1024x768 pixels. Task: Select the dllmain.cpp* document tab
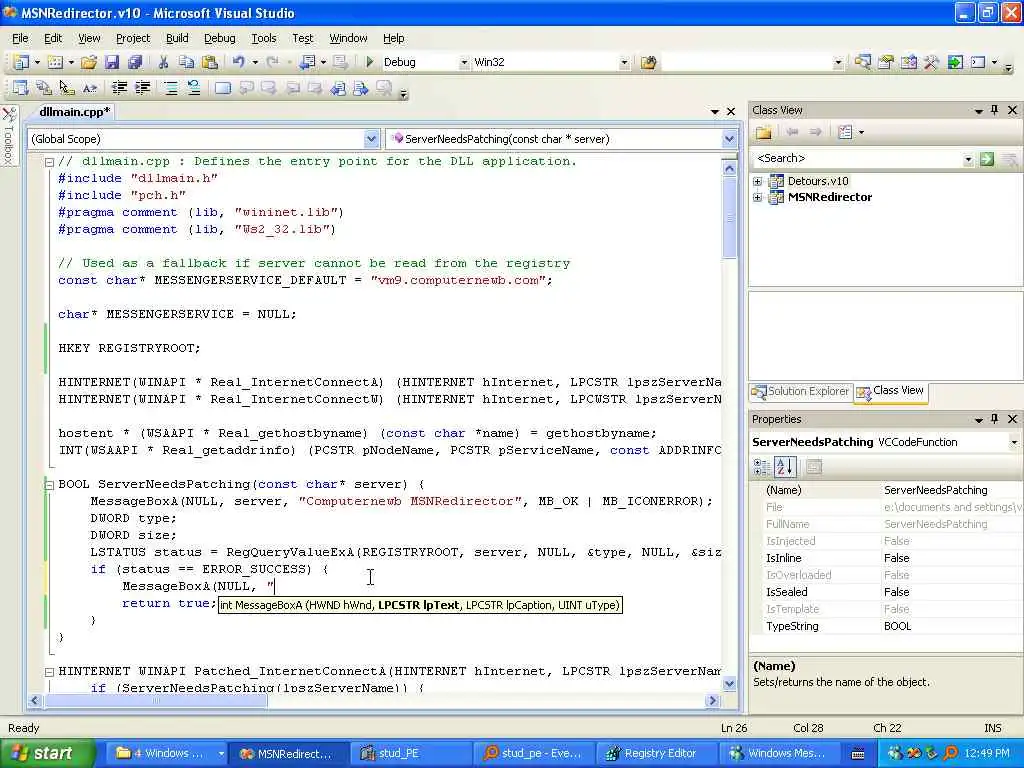(74, 112)
